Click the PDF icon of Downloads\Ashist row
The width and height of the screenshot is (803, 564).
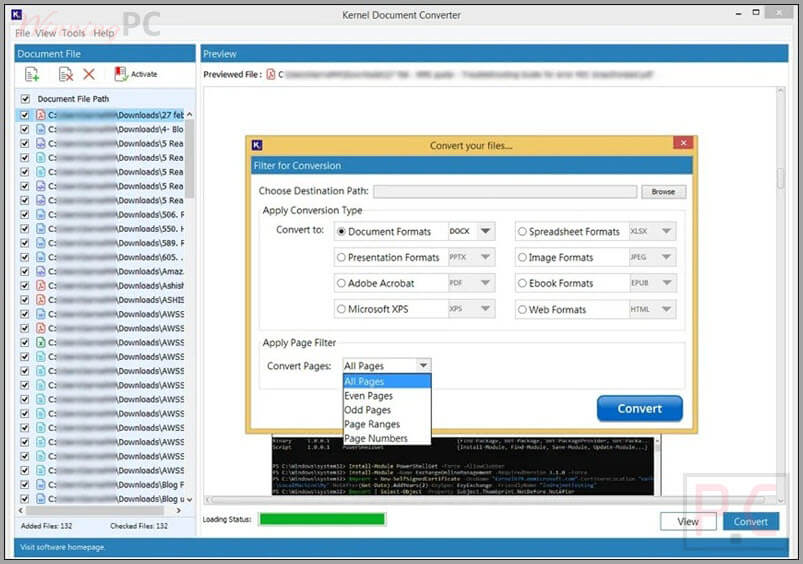tap(40, 285)
